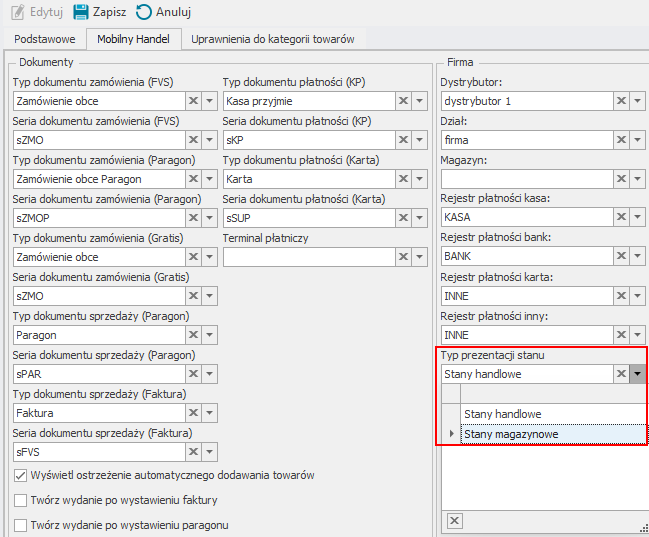Switch to the Podstawowe tab
This screenshot has width=649, height=537.
point(44,39)
